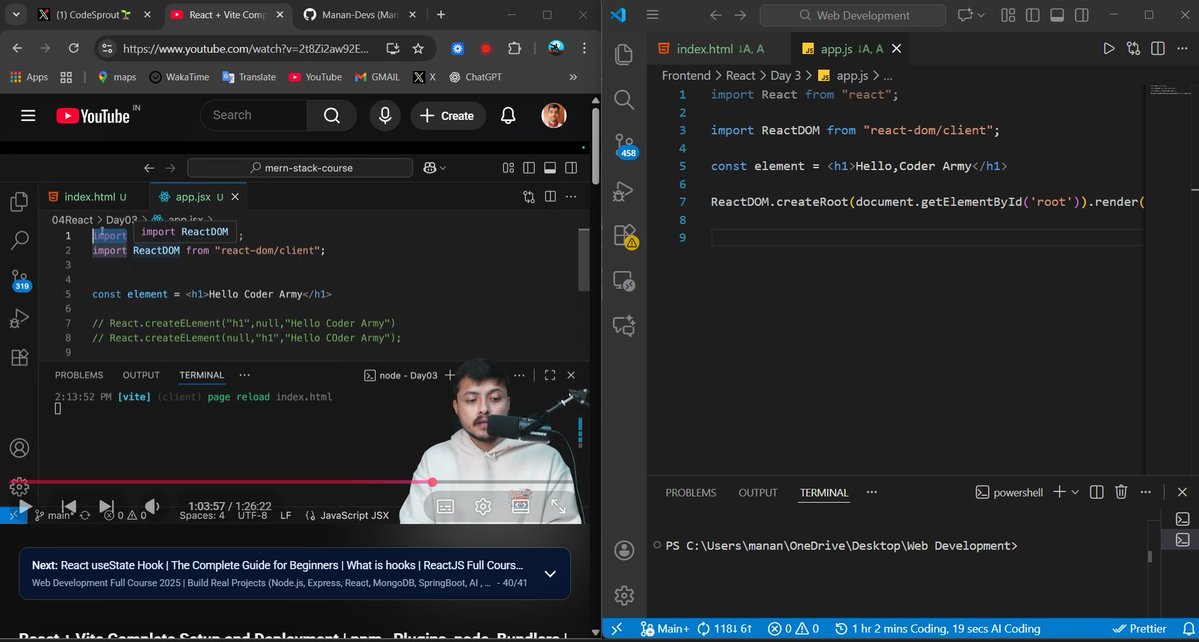Open the Run and Debug sidebar view
This screenshot has width=1199, height=642.
tap(623, 190)
